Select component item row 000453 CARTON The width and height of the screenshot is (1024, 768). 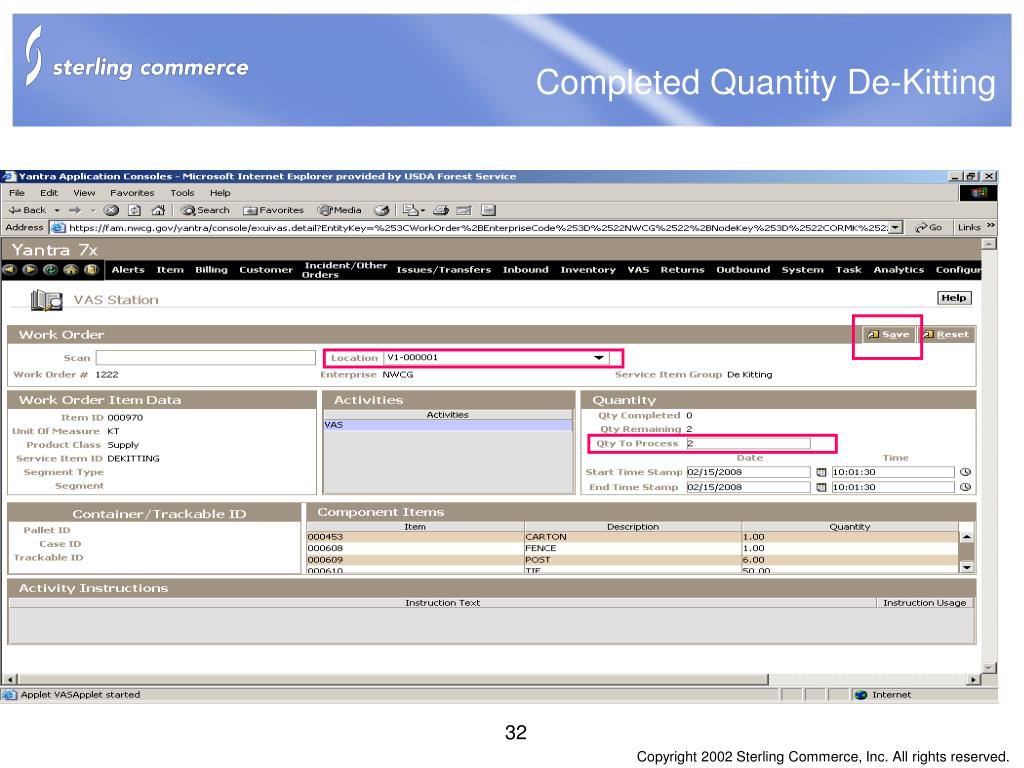(x=632, y=537)
